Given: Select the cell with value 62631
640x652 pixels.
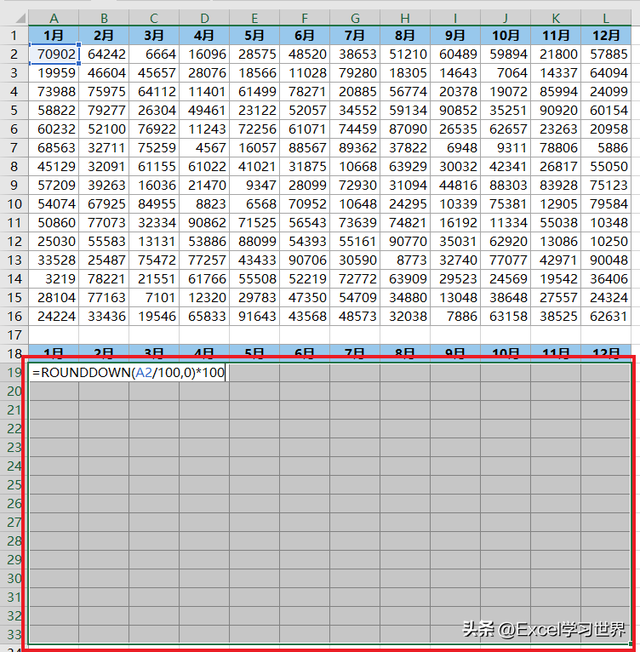Looking at the screenshot, I should 606,316.
